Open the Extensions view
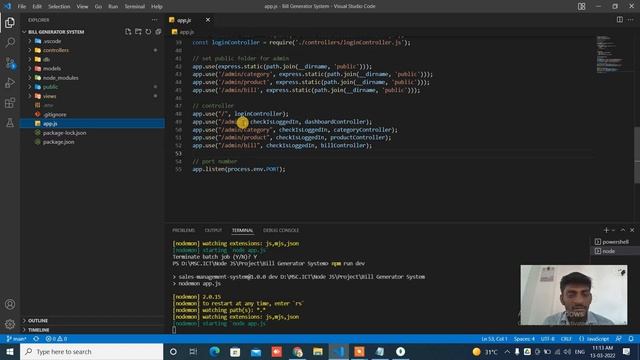Image resolution: width=640 pixels, height=360 pixels. tap(10, 102)
